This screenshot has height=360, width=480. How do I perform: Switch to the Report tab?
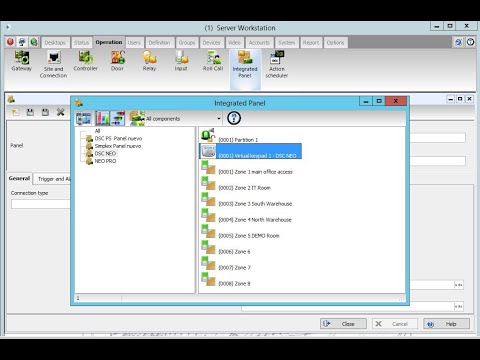(x=311, y=43)
